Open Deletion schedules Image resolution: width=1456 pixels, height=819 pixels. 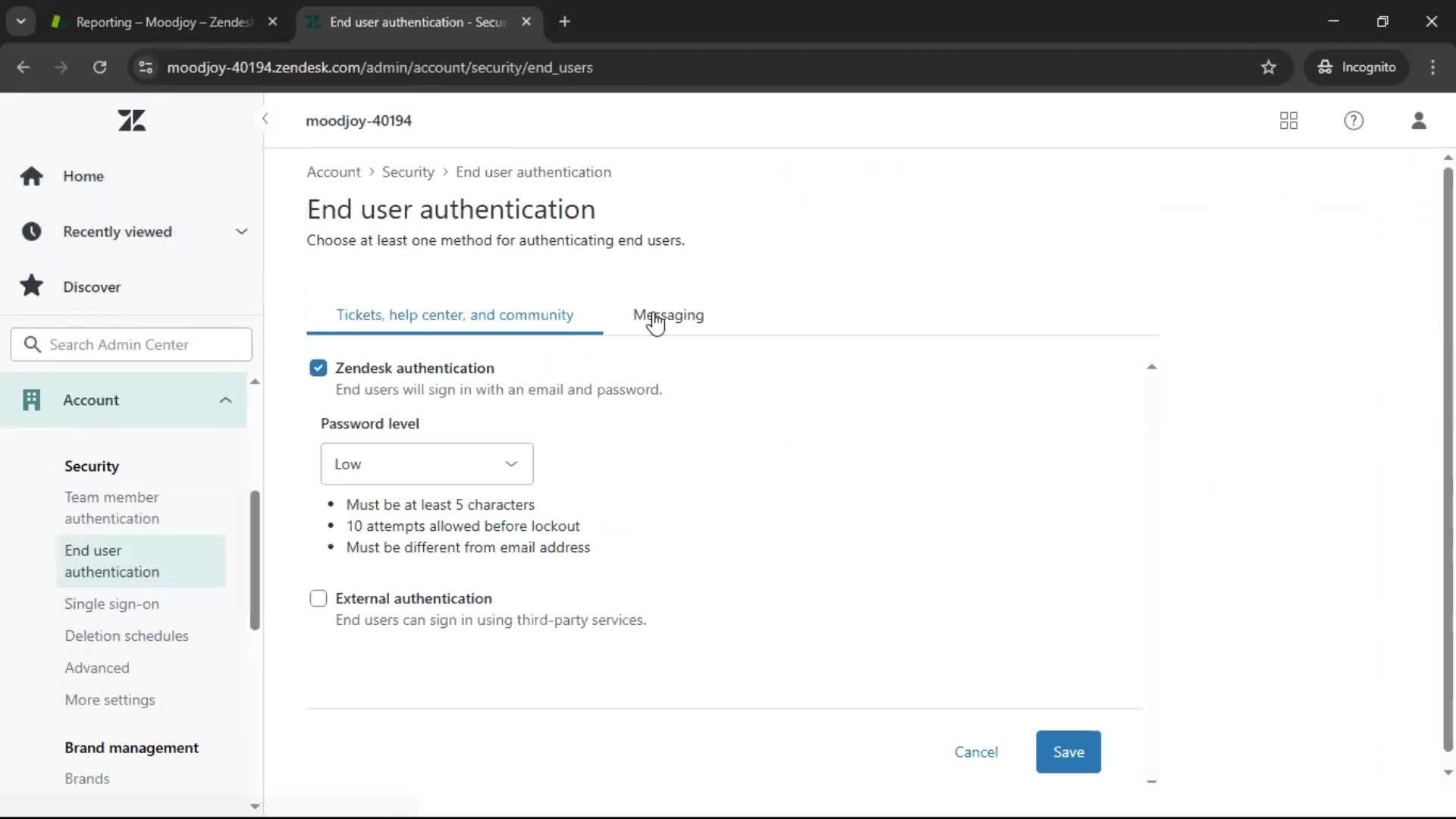click(x=127, y=635)
